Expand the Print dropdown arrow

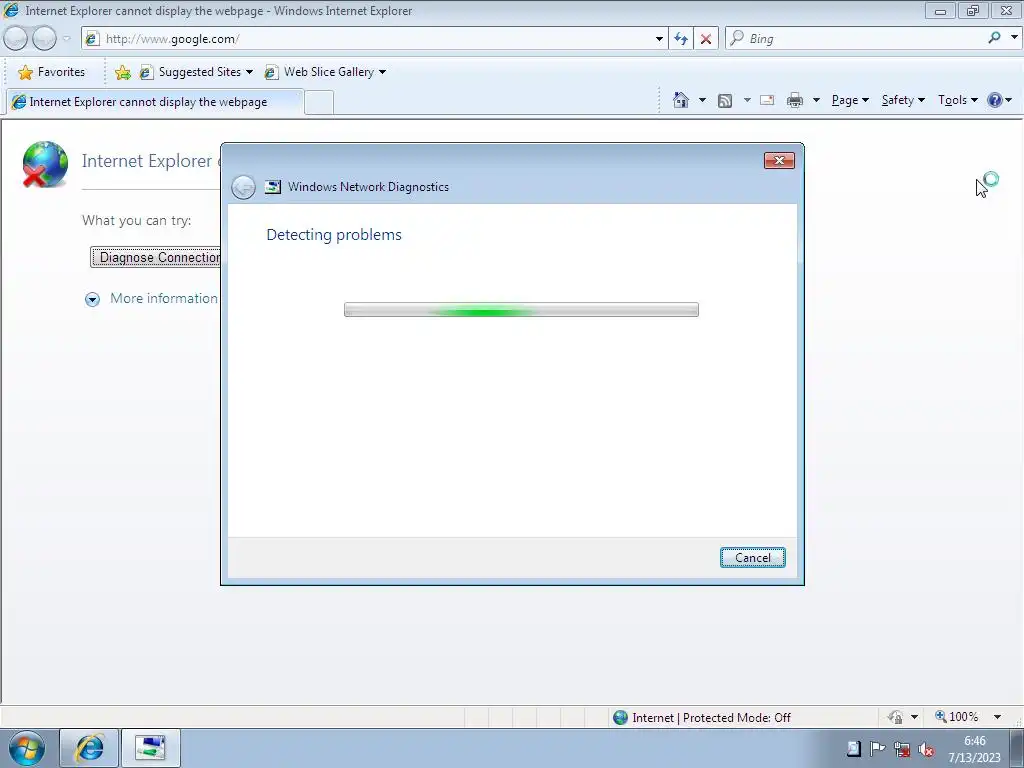(x=816, y=100)
